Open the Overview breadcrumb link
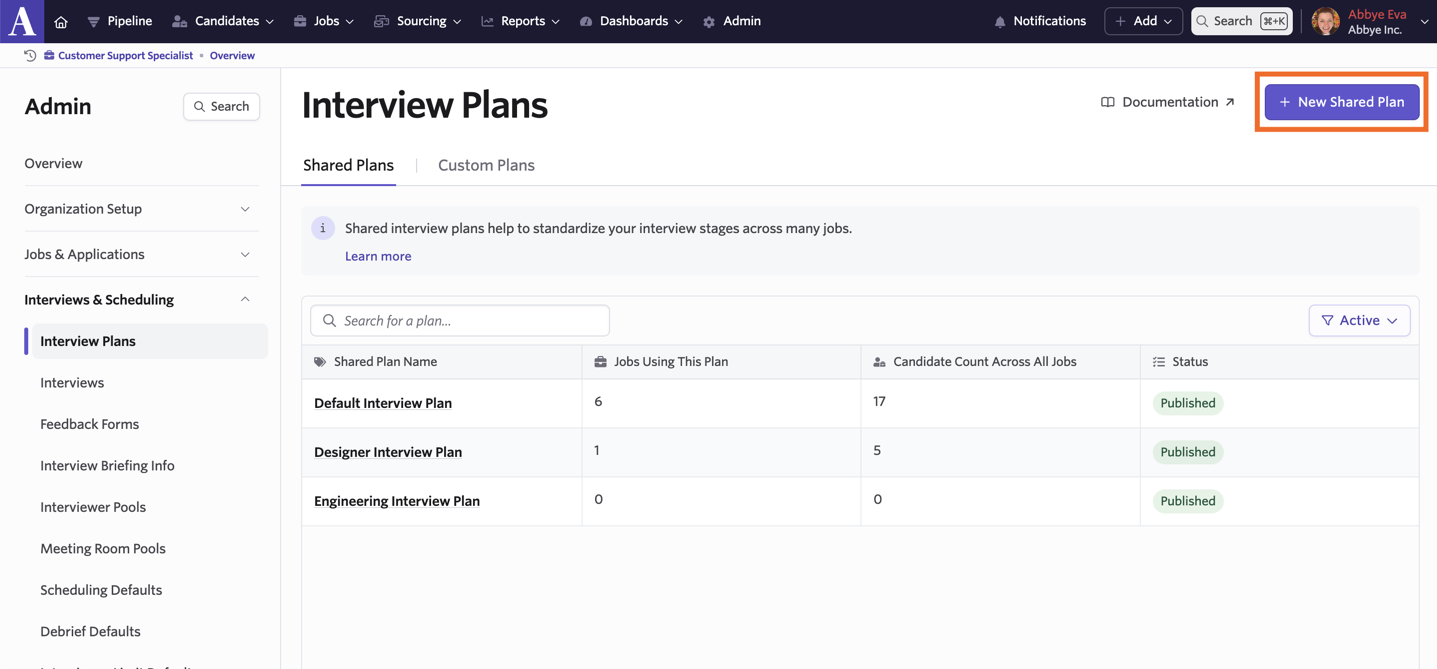 coord(232,56)
